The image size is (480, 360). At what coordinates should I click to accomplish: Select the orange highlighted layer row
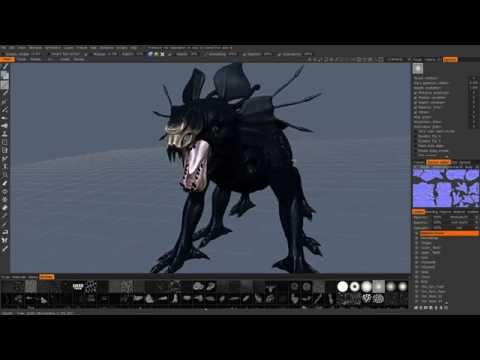point(449,234)
